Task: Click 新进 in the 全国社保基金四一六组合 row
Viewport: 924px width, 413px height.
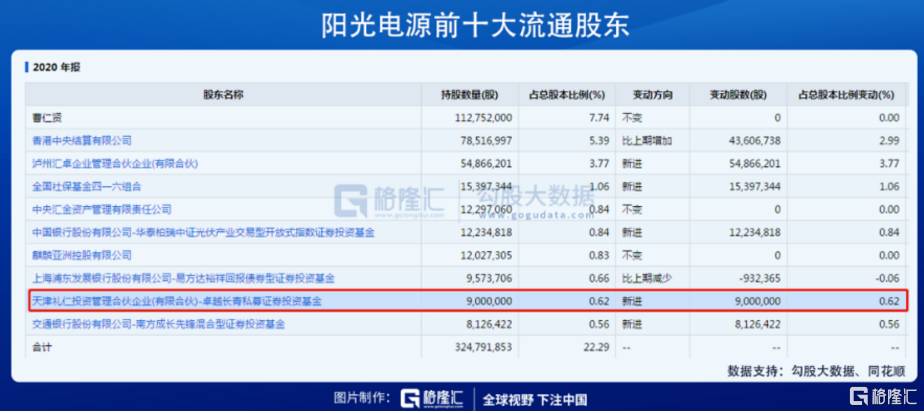Action: pyautogui.click(x=631, y=187)
